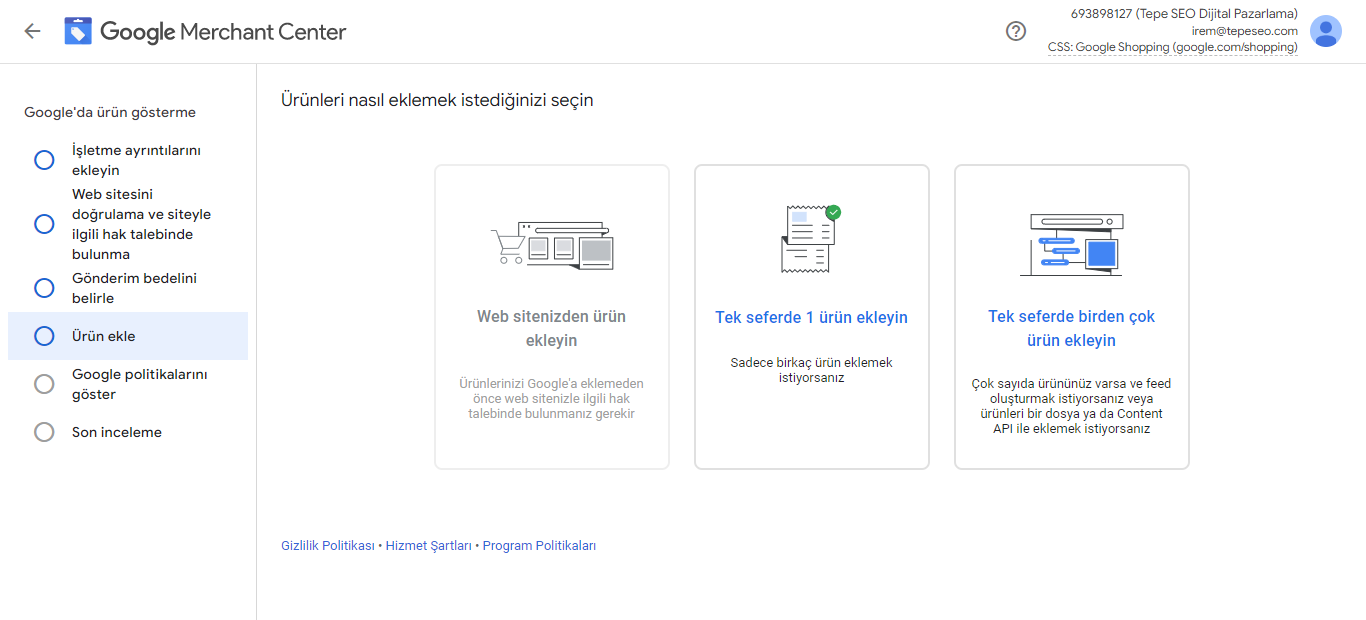The height and width of the screenshot is (620, 1366).
Task: Choose Tek seferde birden çok ürün ekleyin
Action: pyautogui.click(x=1071, y=328)
